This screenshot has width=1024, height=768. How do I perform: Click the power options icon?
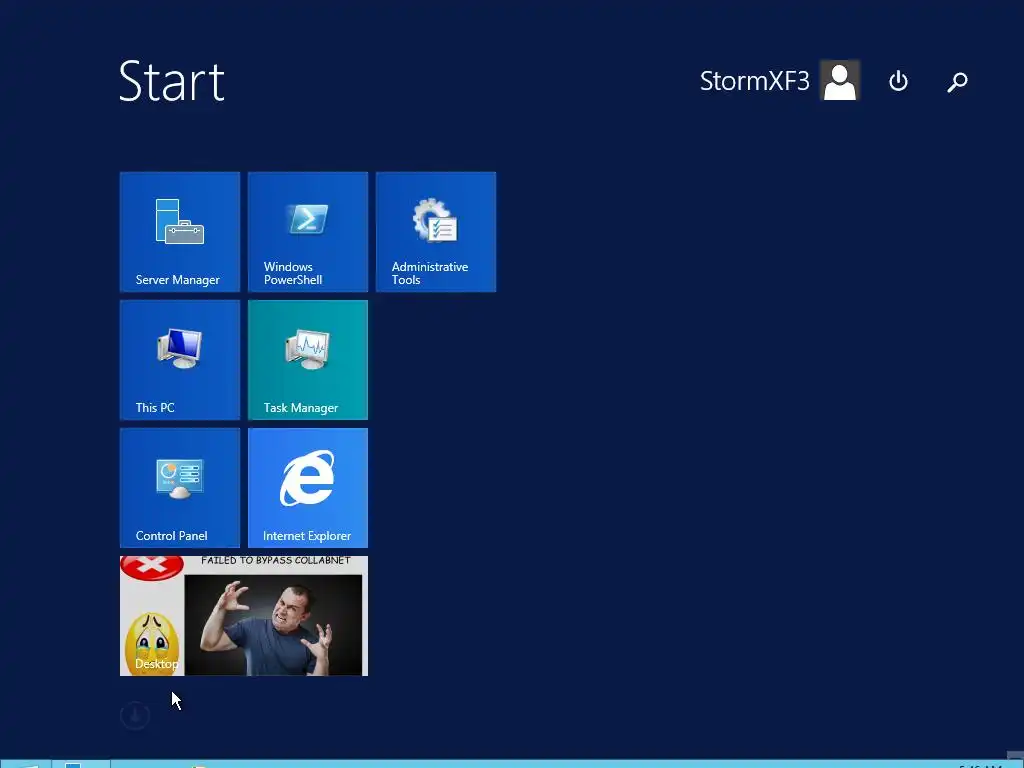(899, 81)
